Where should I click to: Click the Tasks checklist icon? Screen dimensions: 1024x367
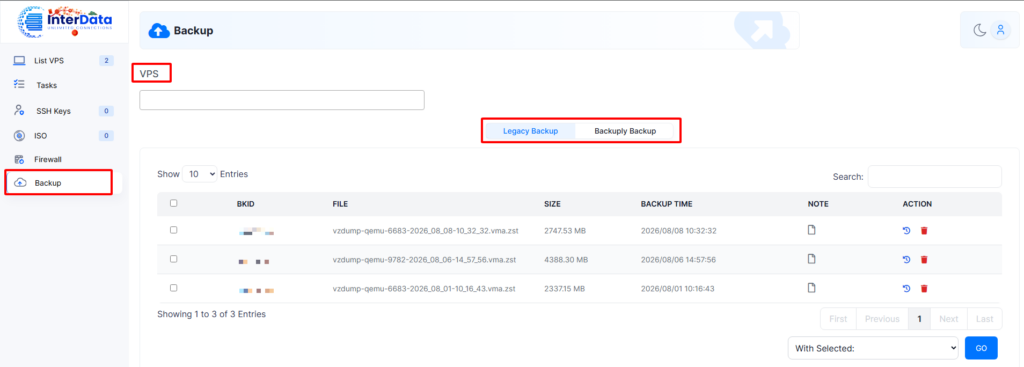pyautogui.click(x=20, y=85)
